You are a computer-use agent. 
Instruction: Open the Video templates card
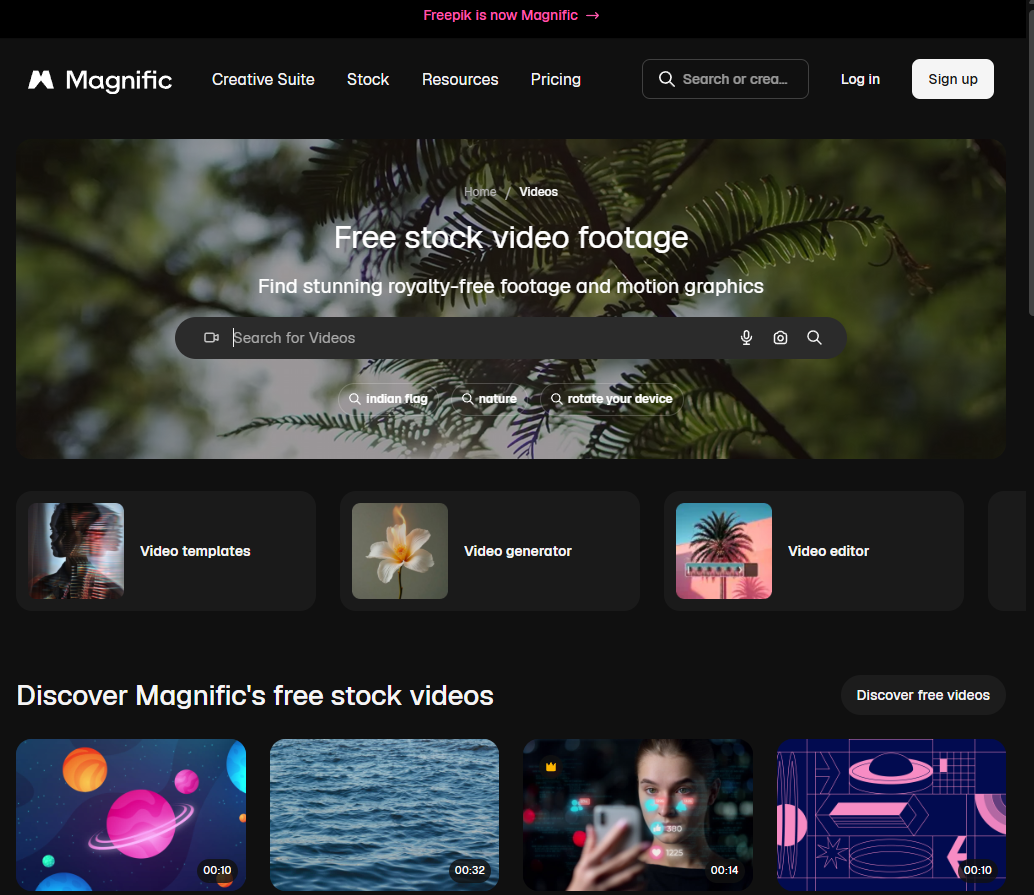click(x=166, y=551)
